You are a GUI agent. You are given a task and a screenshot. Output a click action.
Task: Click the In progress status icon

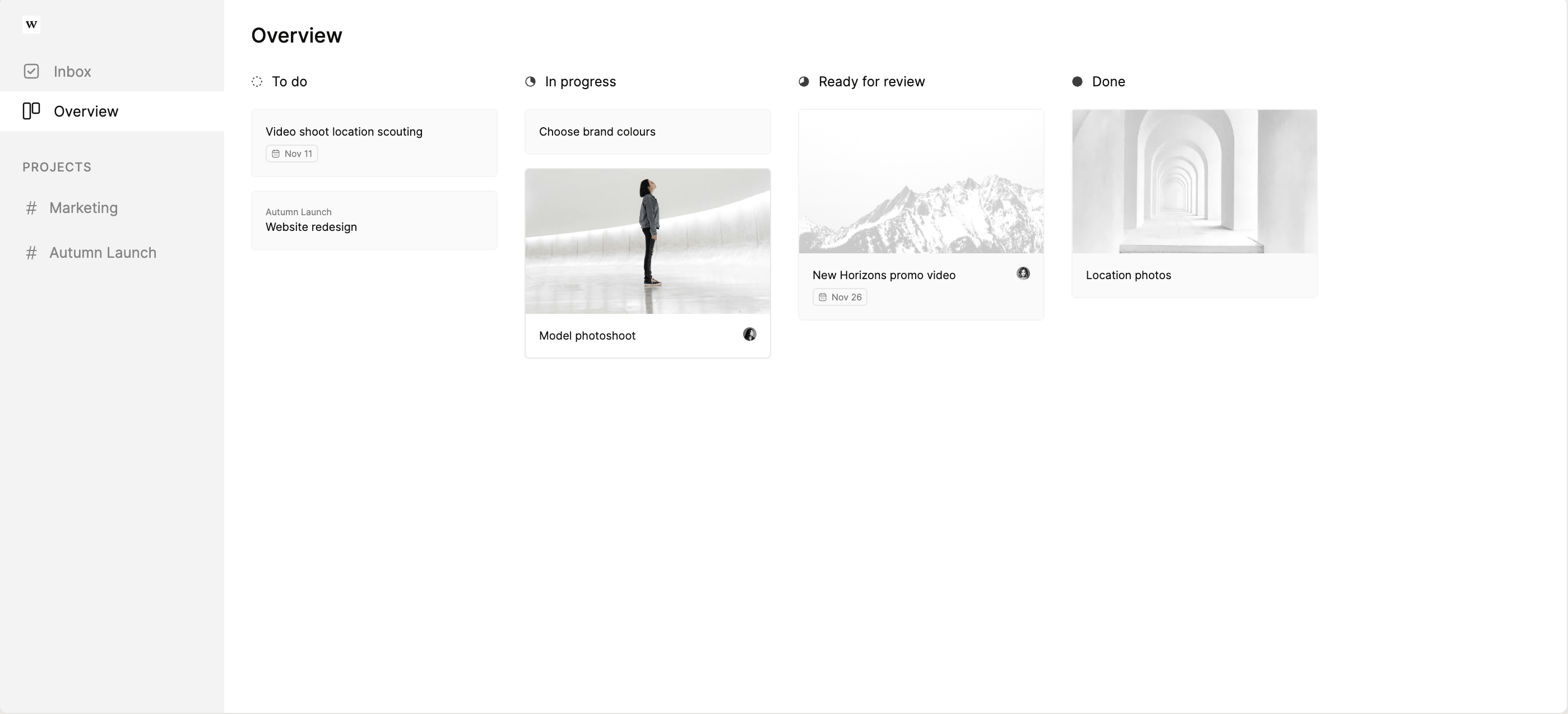(x=530, y=82)
